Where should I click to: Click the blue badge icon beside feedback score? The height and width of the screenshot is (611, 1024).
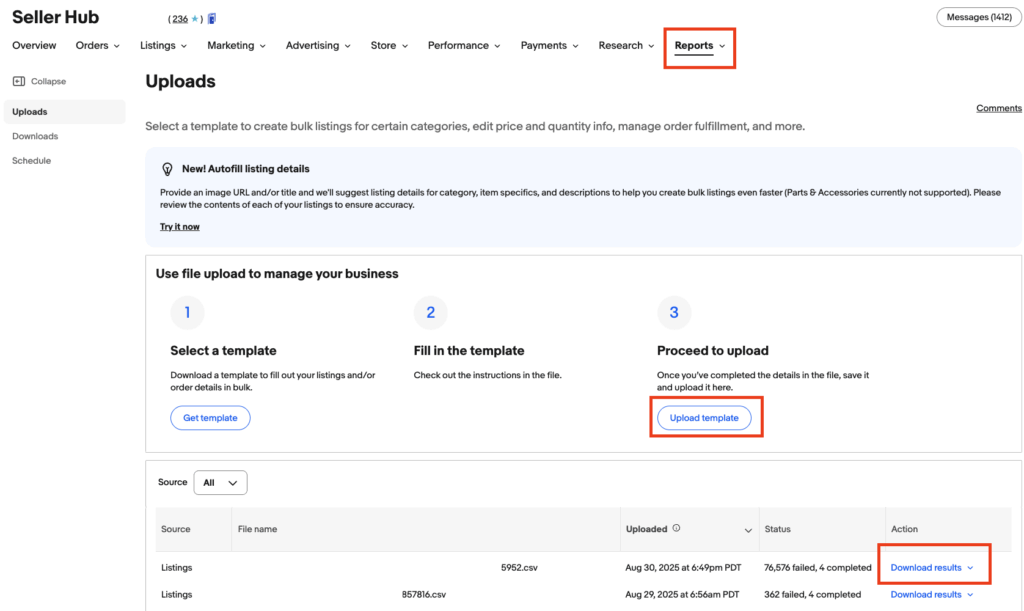click(x=212, y=19)
